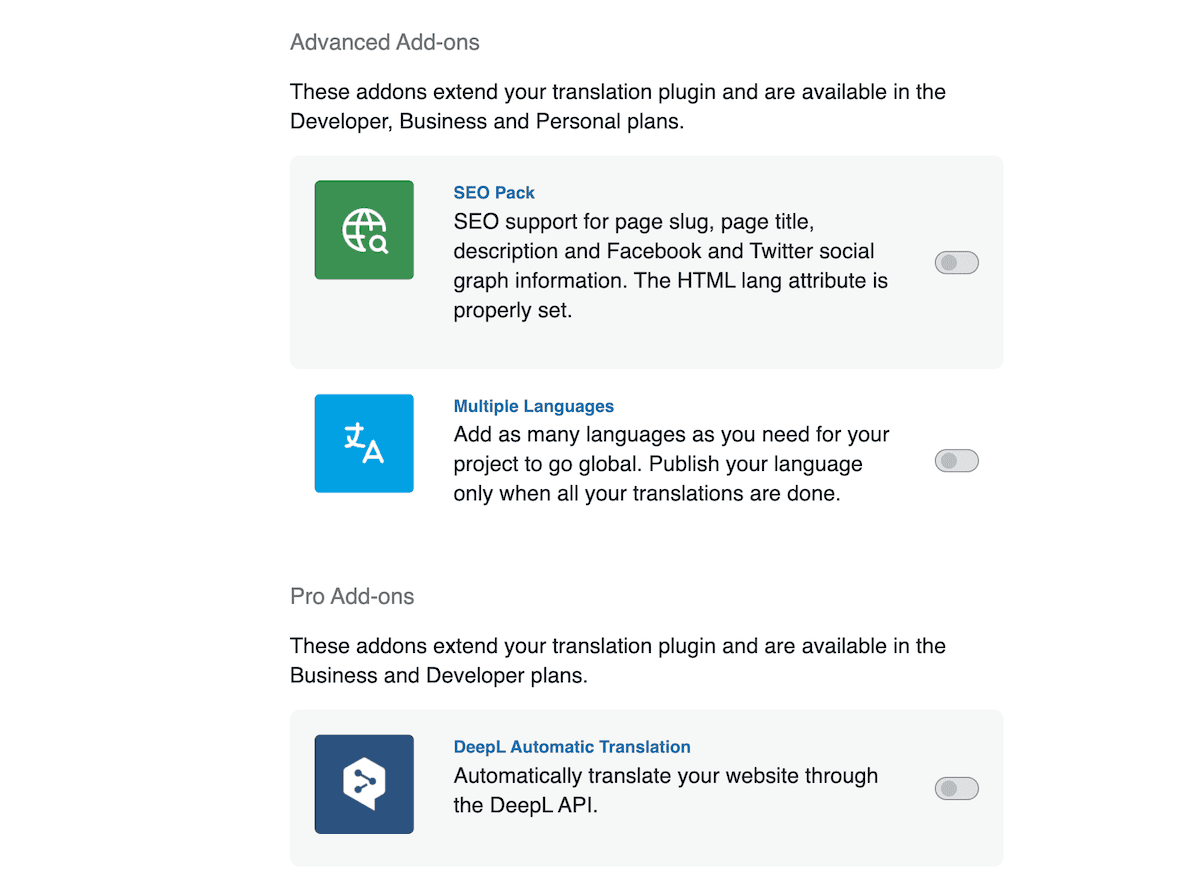Select the SEO Pack add-on thumbnail

tap(364, 230)
